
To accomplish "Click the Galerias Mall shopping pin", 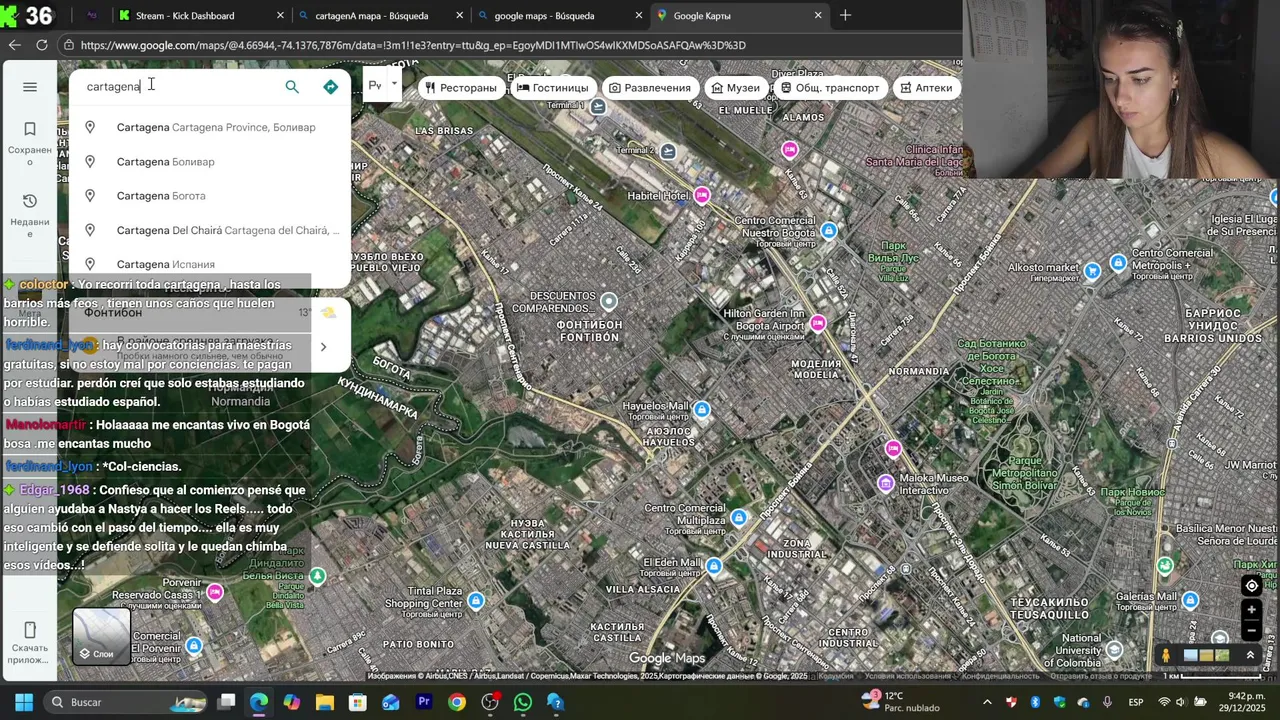I will [x=1190, y=600].
